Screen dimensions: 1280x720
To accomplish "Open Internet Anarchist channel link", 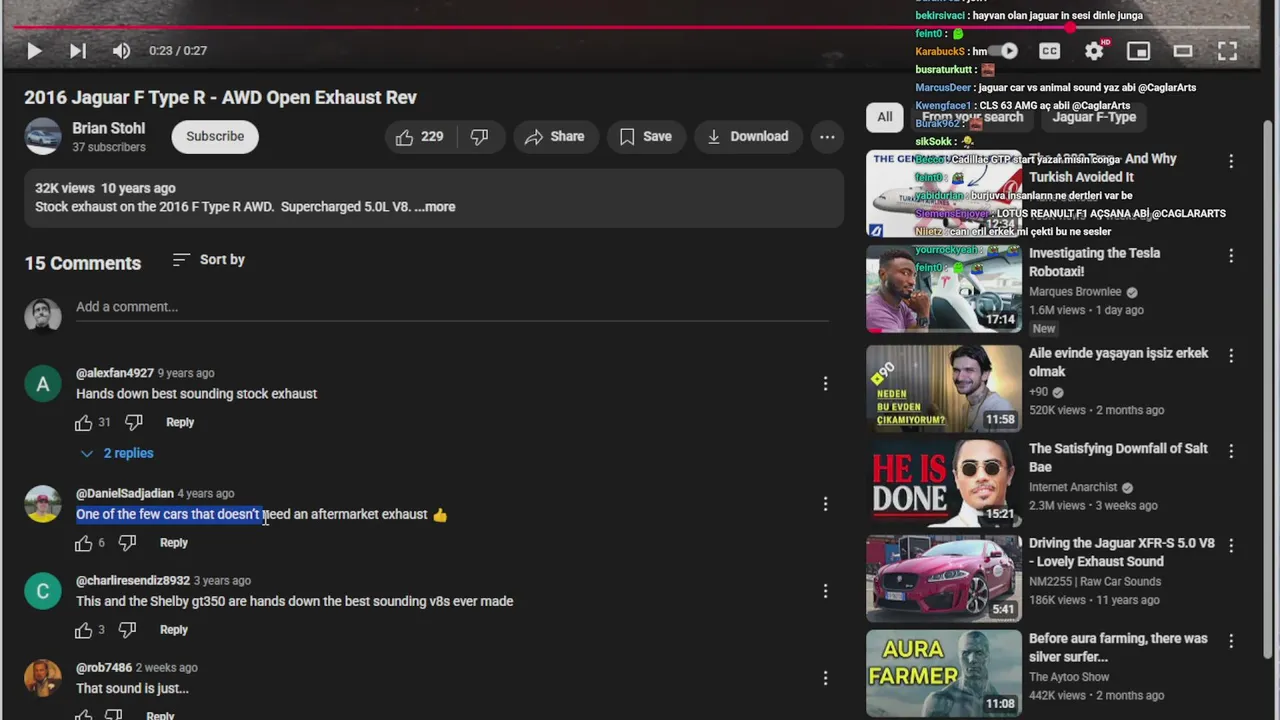I will [x=1073, y=487].
